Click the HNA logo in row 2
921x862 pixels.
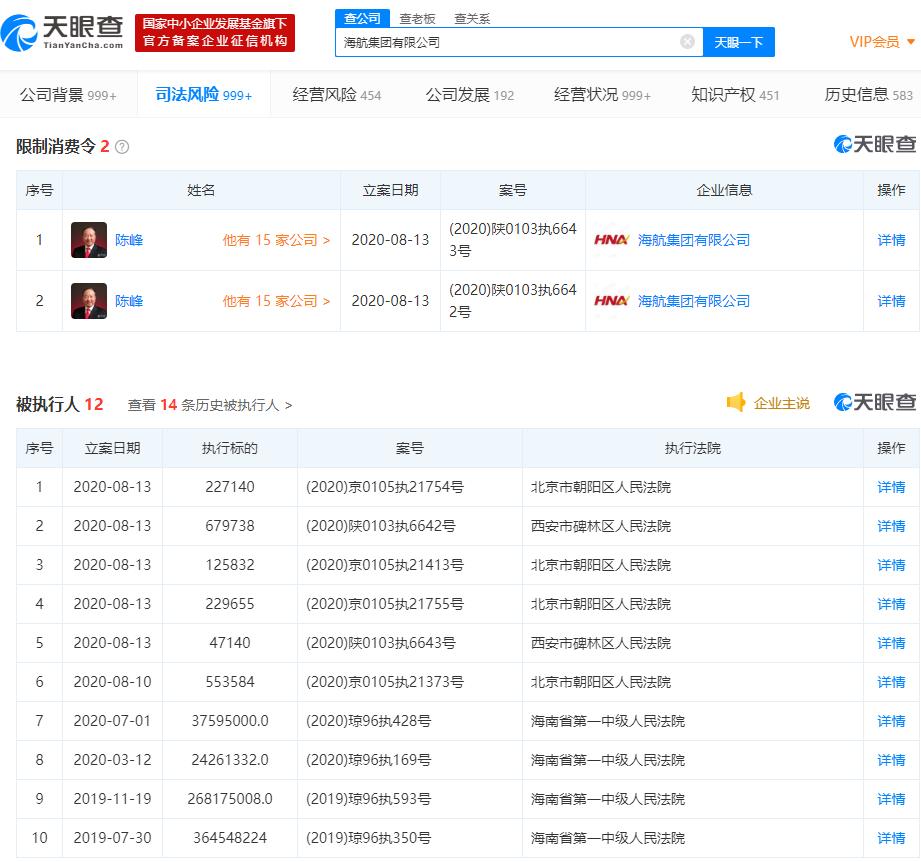click(x=611, y=301)
